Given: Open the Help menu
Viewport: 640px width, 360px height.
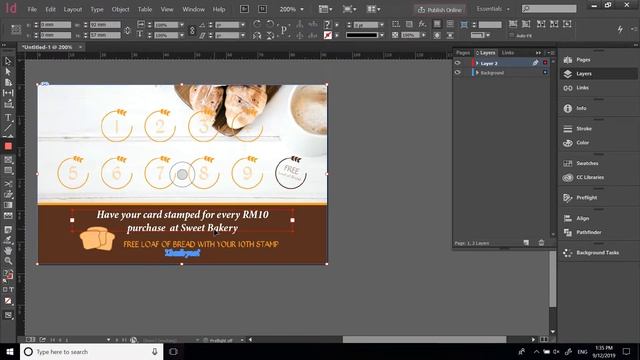Looking at the screenshot, I should (x=219, y=9).
